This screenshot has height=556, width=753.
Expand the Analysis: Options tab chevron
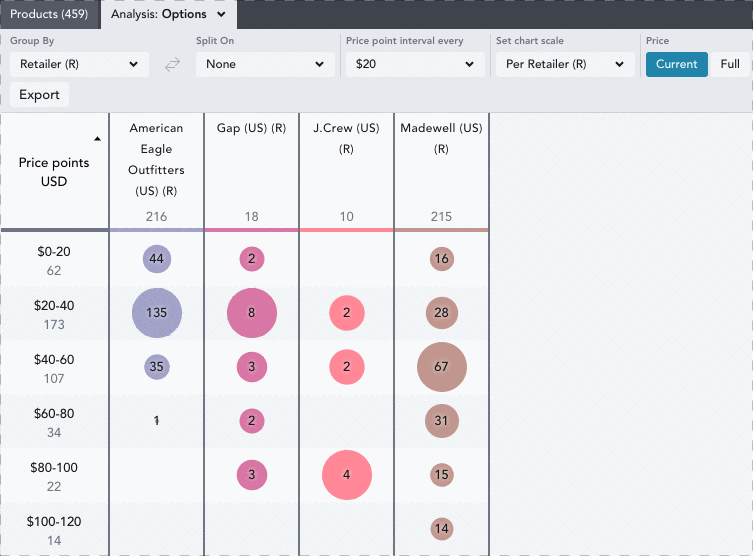221,14
